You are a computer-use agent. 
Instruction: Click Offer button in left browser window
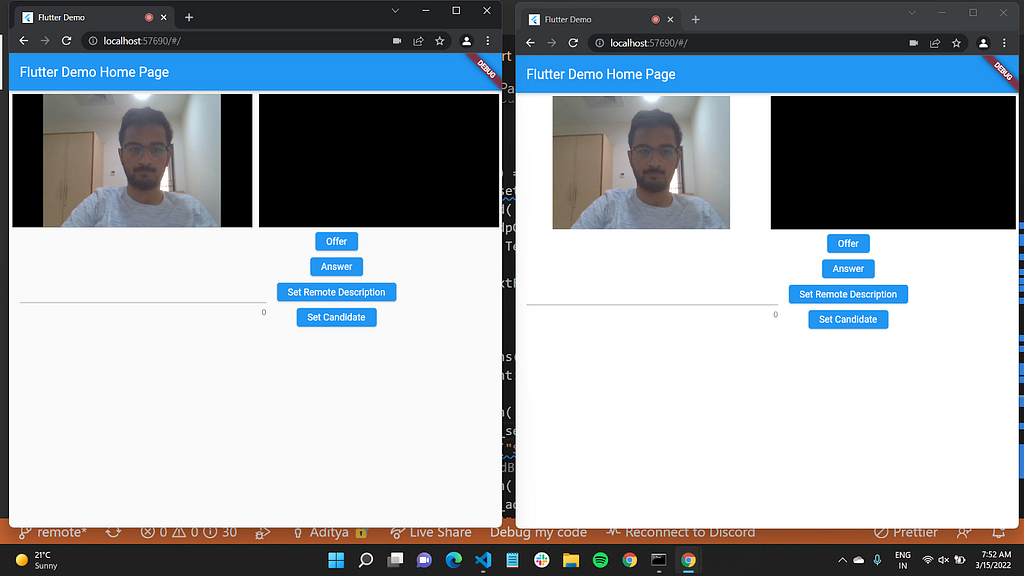(x=336, y=242)
